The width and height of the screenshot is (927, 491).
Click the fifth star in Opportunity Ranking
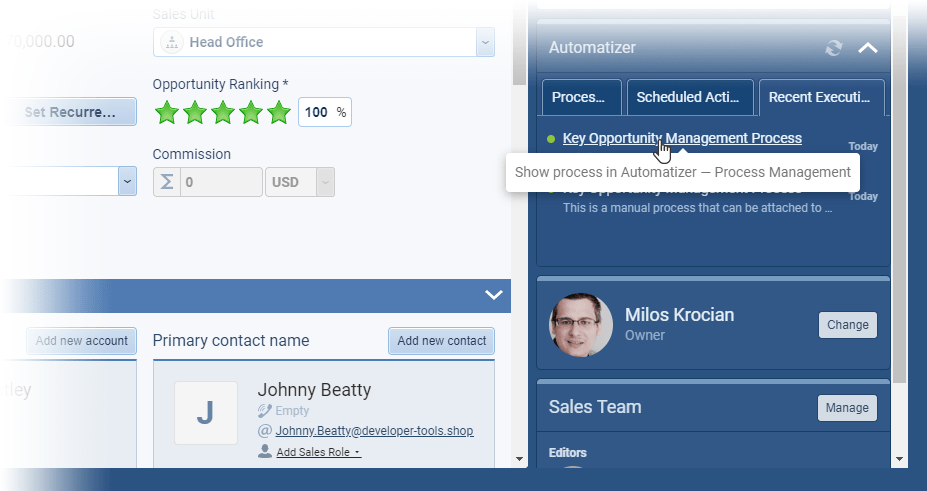(x=279, y=112)
